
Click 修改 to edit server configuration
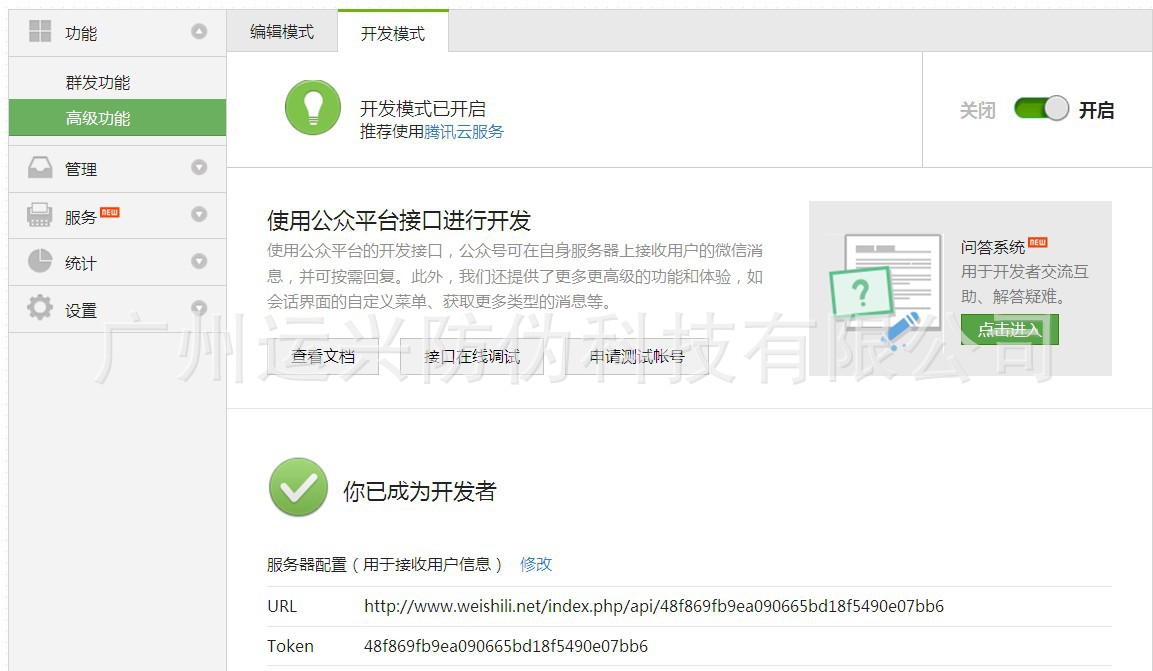tap(536, 564)
